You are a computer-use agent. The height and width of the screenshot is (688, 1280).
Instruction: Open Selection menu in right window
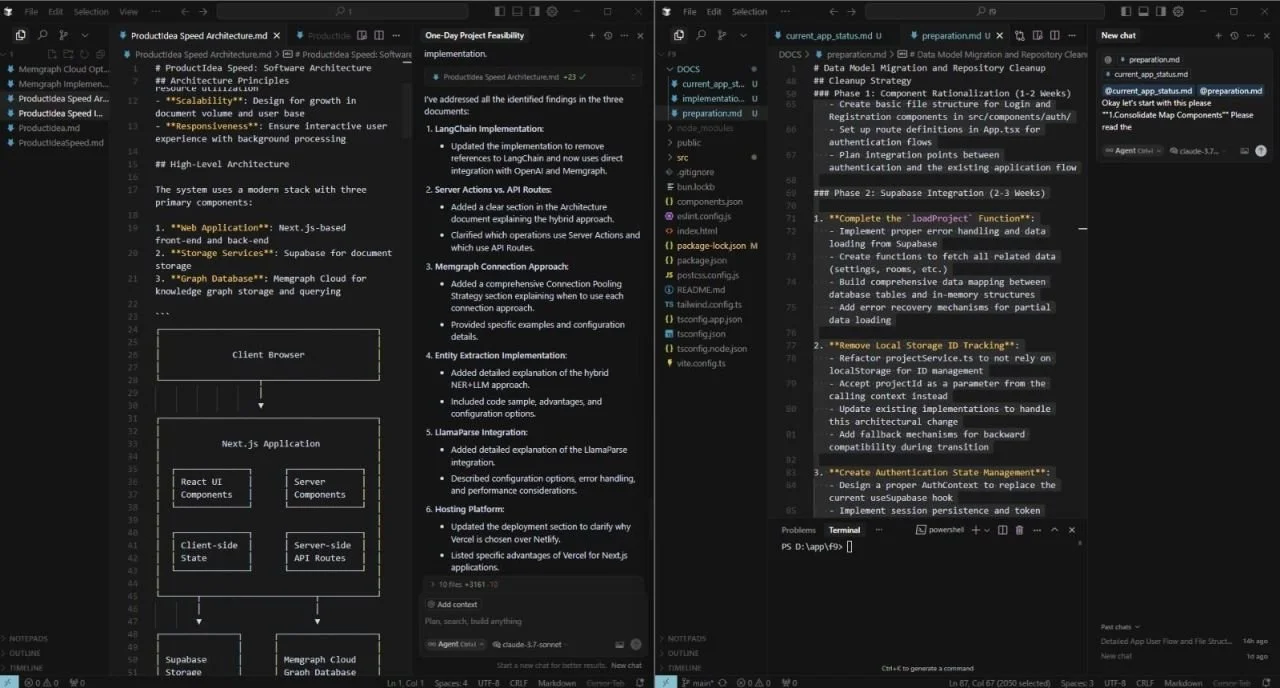click(749, 11)
